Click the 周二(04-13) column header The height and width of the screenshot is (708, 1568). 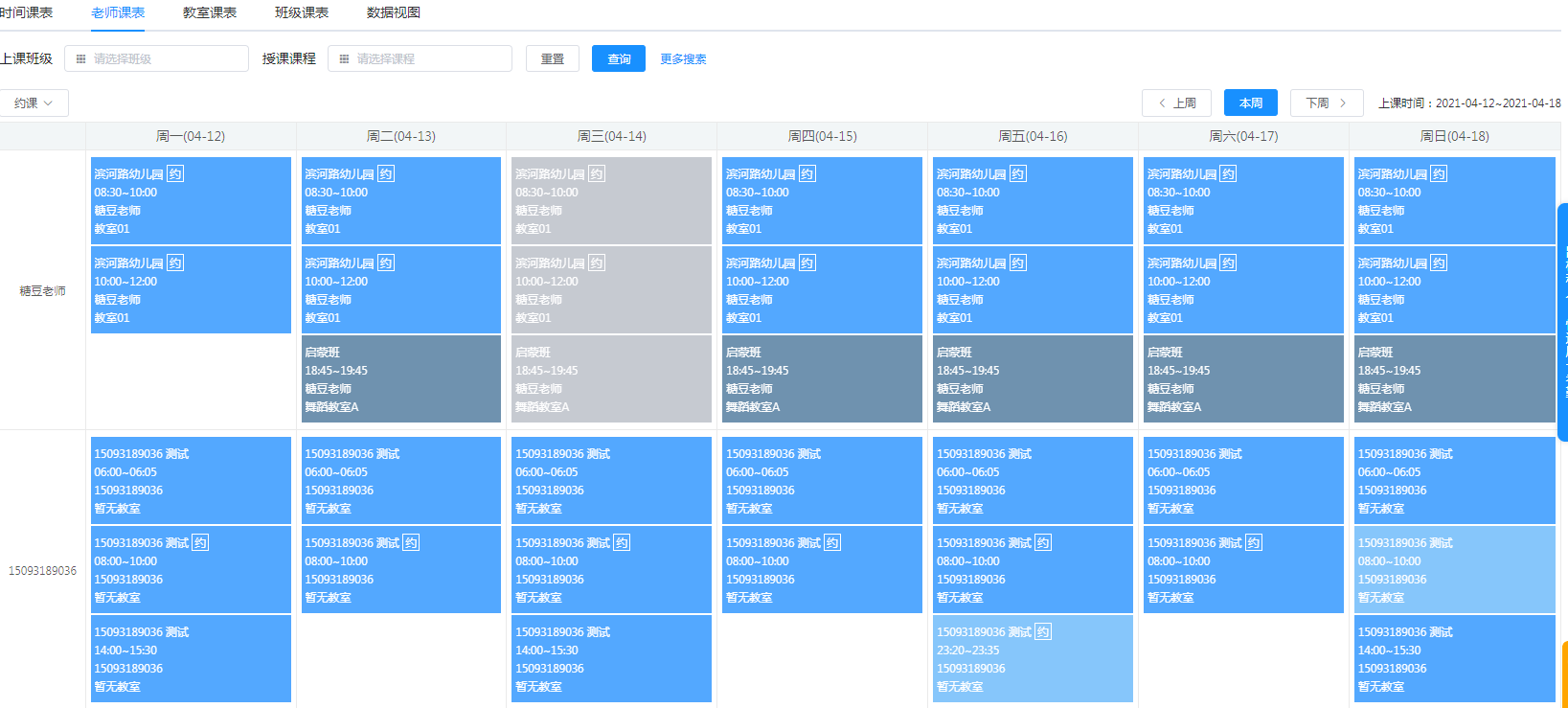coord(401,136)
